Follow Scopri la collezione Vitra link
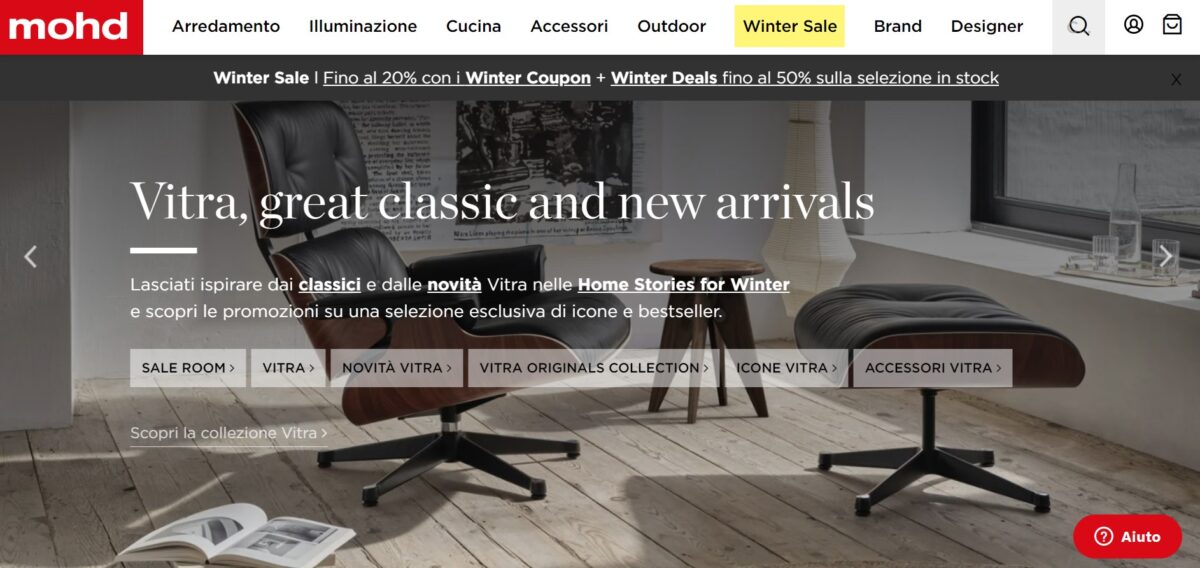The width and height of the screenshot is (1200, 568). tap(228, 433)
